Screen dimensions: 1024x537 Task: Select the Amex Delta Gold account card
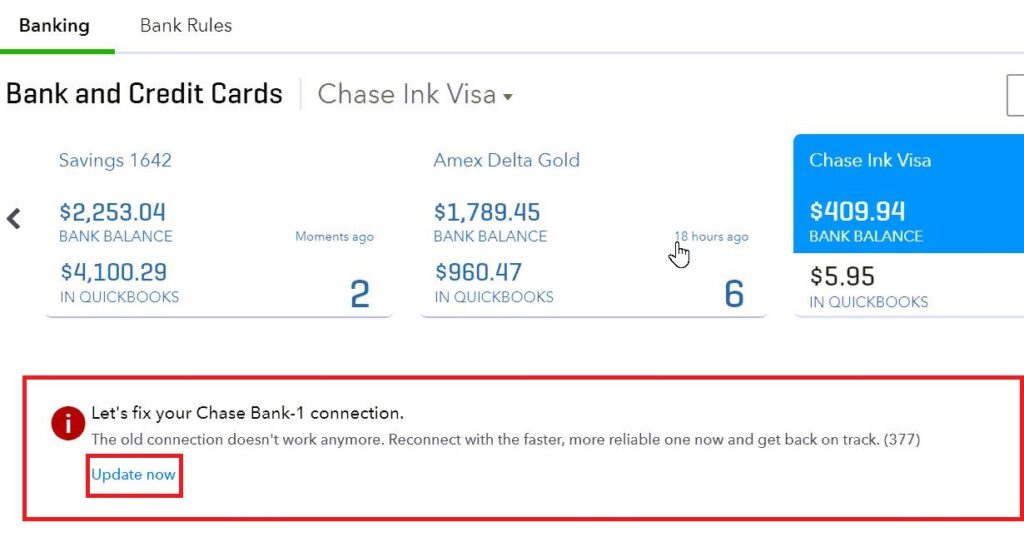point(506,160)
